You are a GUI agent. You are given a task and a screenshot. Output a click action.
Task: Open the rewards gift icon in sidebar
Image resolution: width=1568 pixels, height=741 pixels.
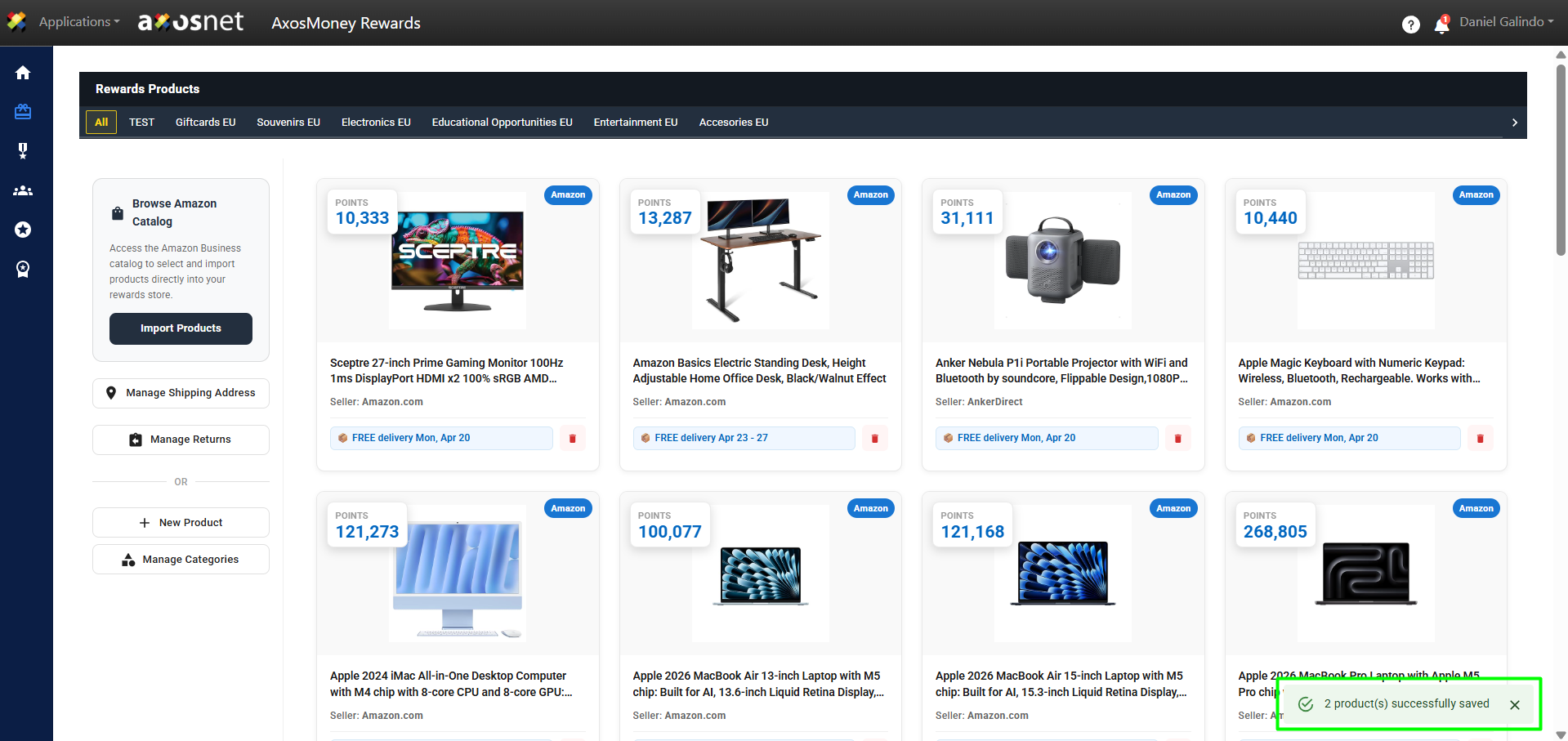click(23, 112)
